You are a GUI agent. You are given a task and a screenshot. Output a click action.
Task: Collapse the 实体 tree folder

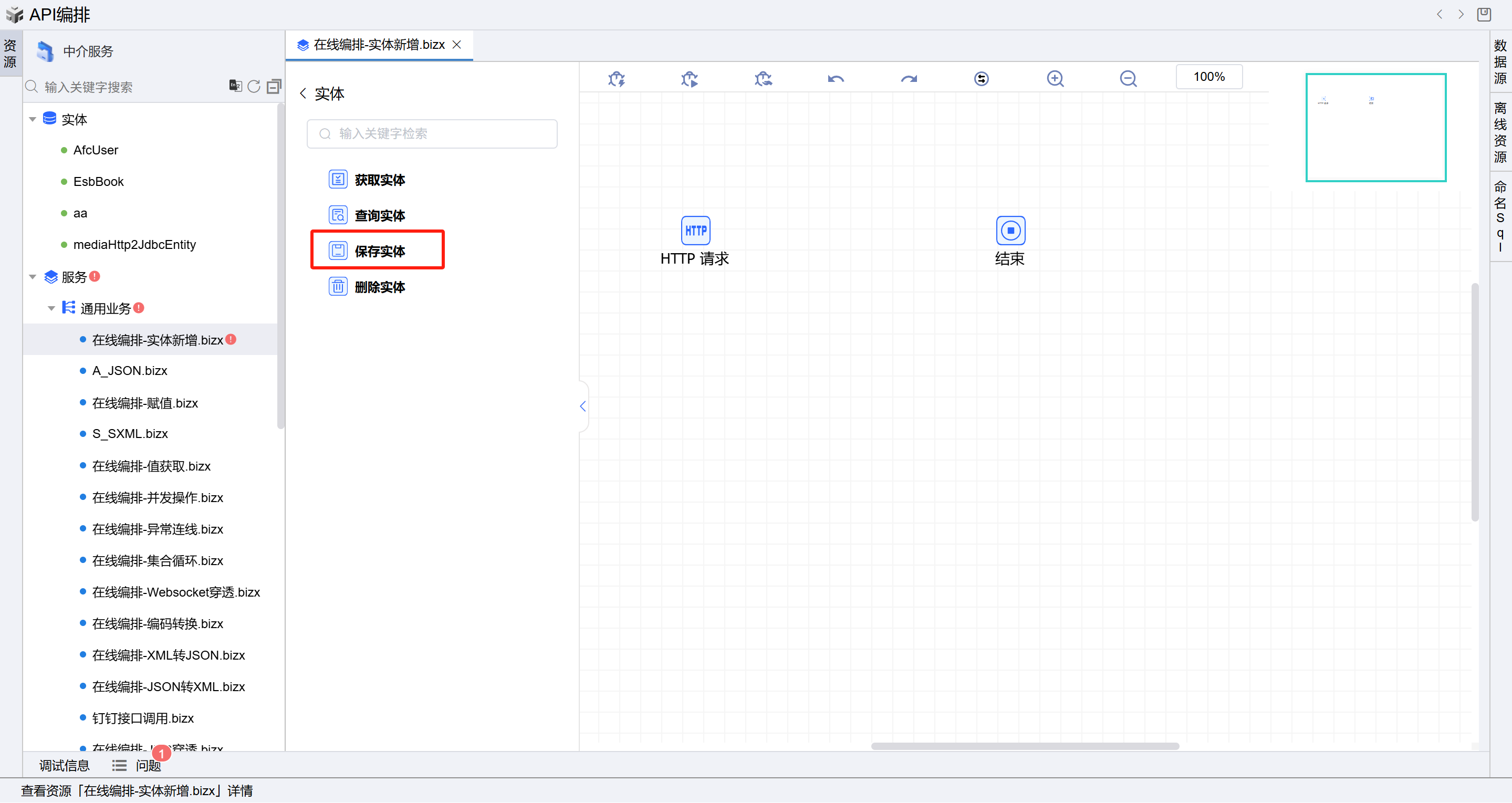tap(33, 119)
